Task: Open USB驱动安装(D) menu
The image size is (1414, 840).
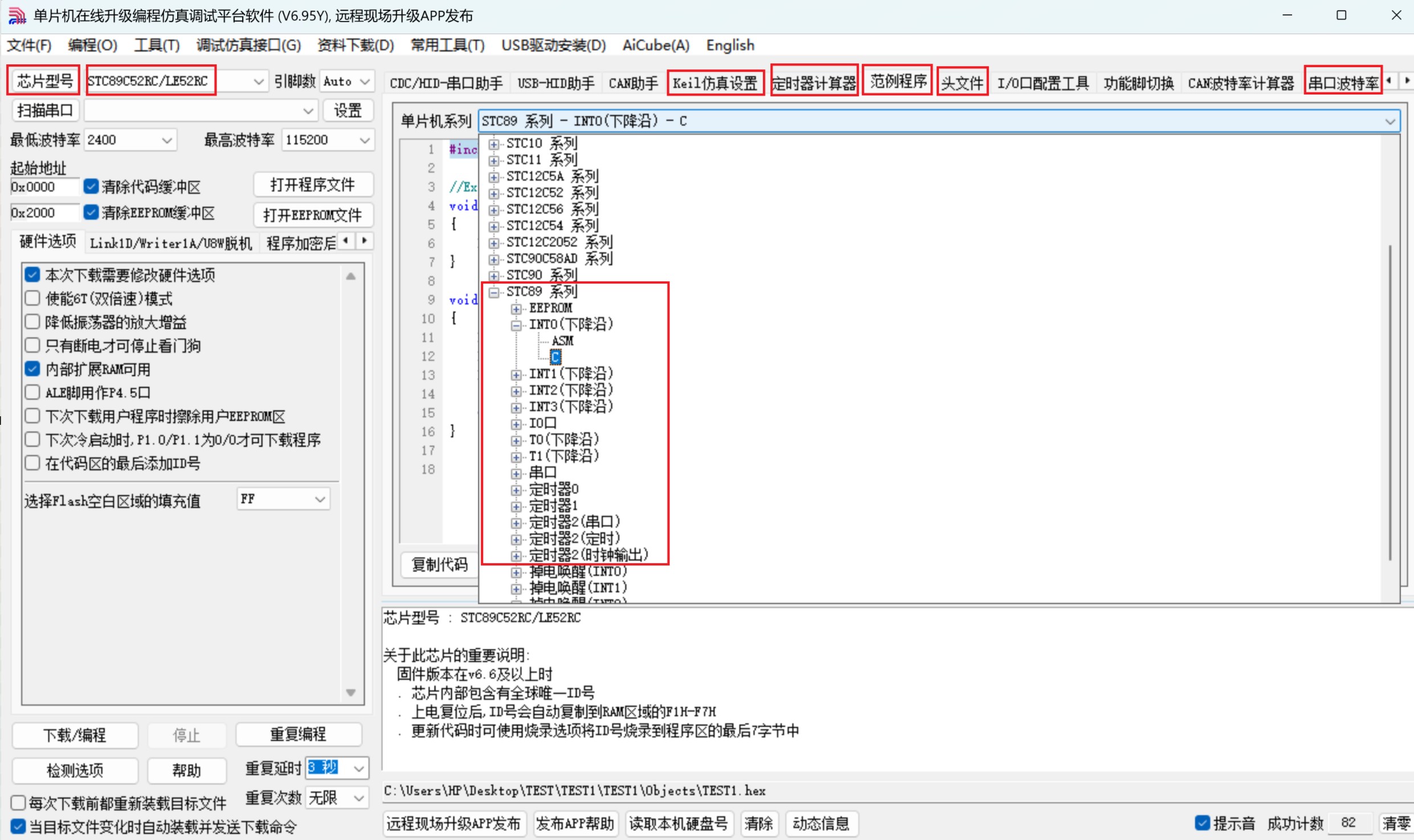Action: [554, 45]
